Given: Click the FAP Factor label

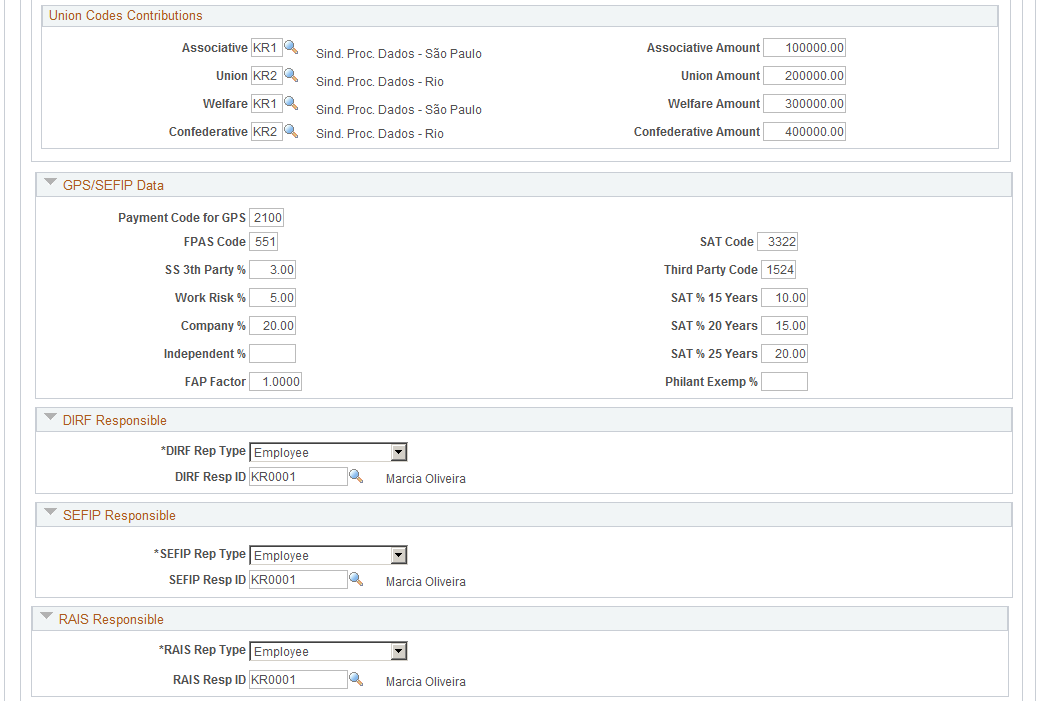Looking at the screenshot, I should click(215, 381).
